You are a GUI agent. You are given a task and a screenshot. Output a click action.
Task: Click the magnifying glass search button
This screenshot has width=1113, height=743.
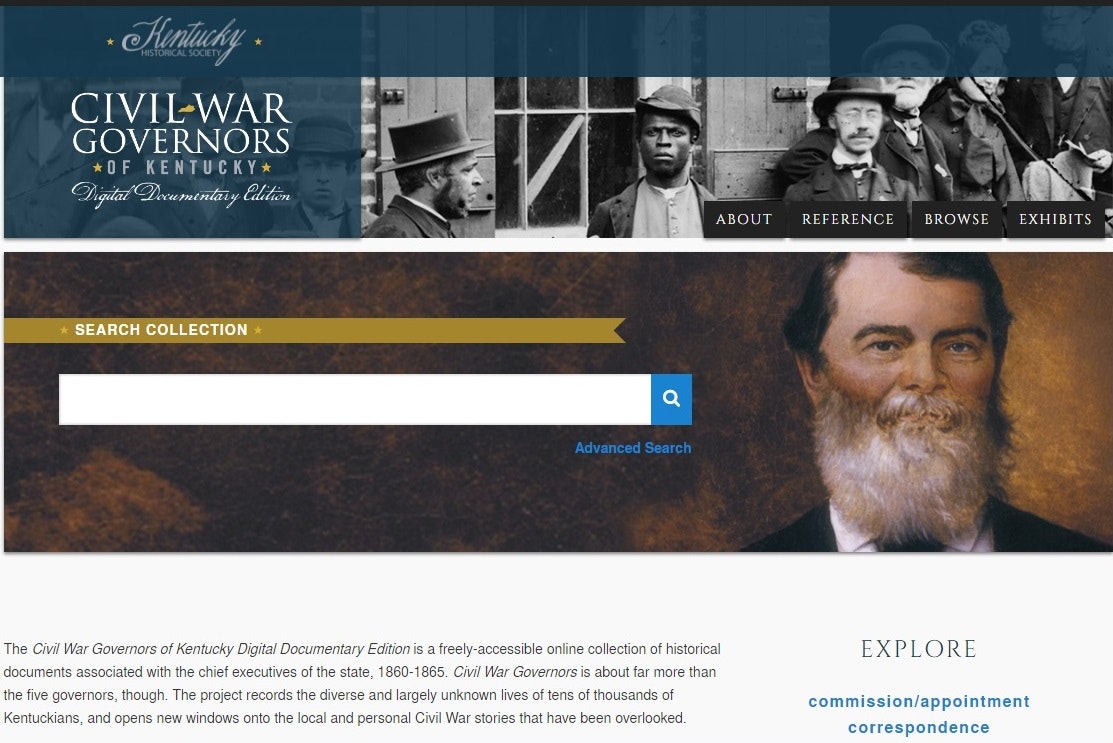point(671,399)
